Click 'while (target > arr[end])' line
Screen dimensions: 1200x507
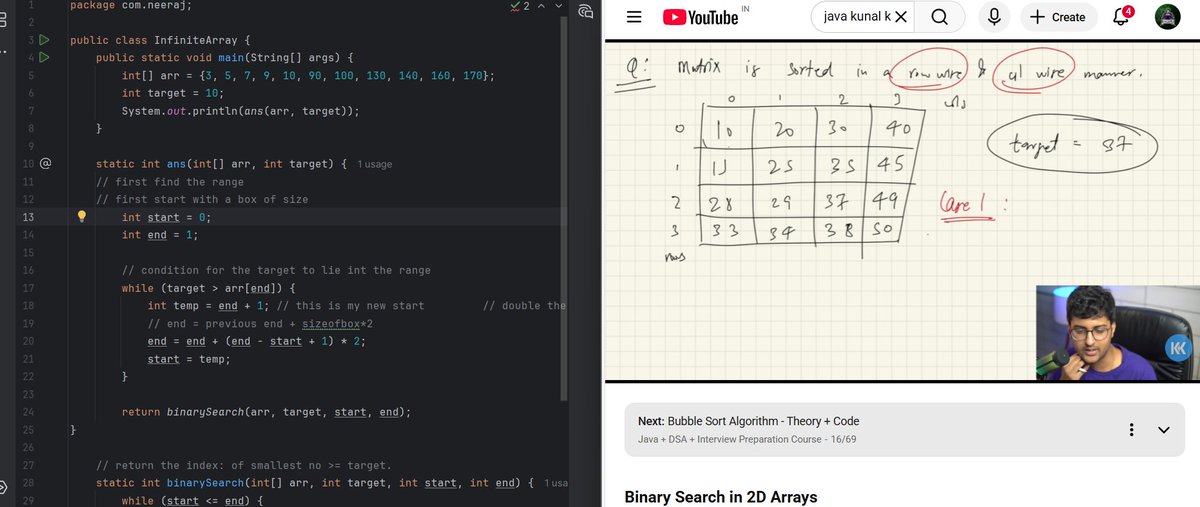pyautogui.click(x=209, y=288)
